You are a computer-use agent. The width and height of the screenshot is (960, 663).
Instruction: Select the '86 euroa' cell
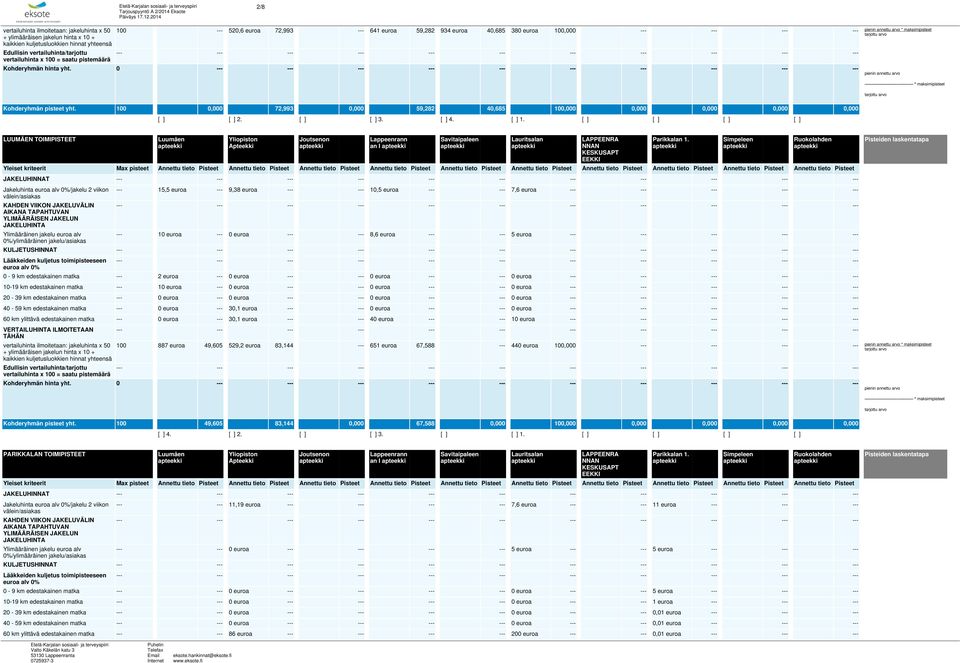[240, 634]
